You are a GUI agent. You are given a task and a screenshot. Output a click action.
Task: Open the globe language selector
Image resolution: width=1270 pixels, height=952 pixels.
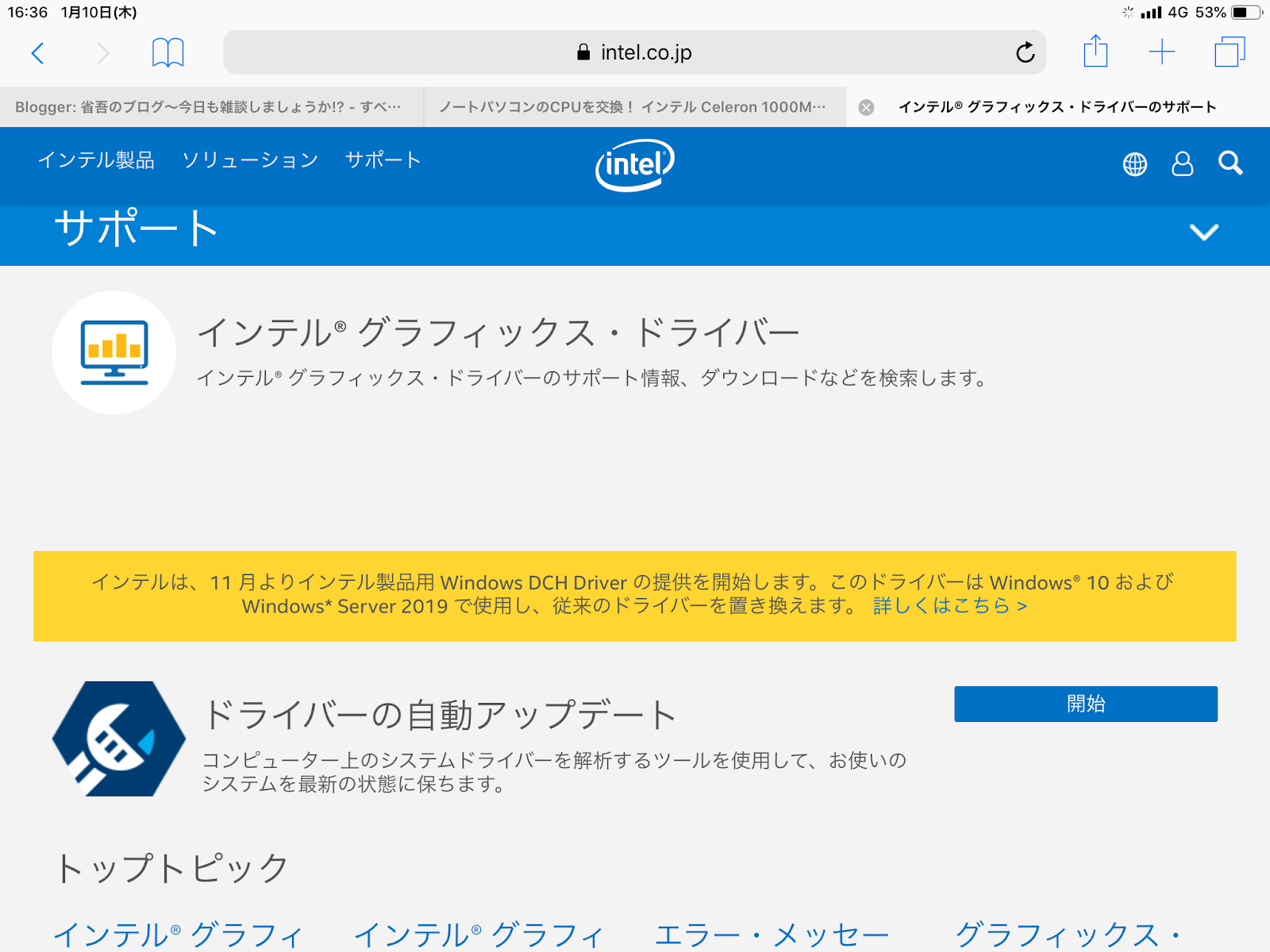pyautogui.click(x=1135, y=164)
